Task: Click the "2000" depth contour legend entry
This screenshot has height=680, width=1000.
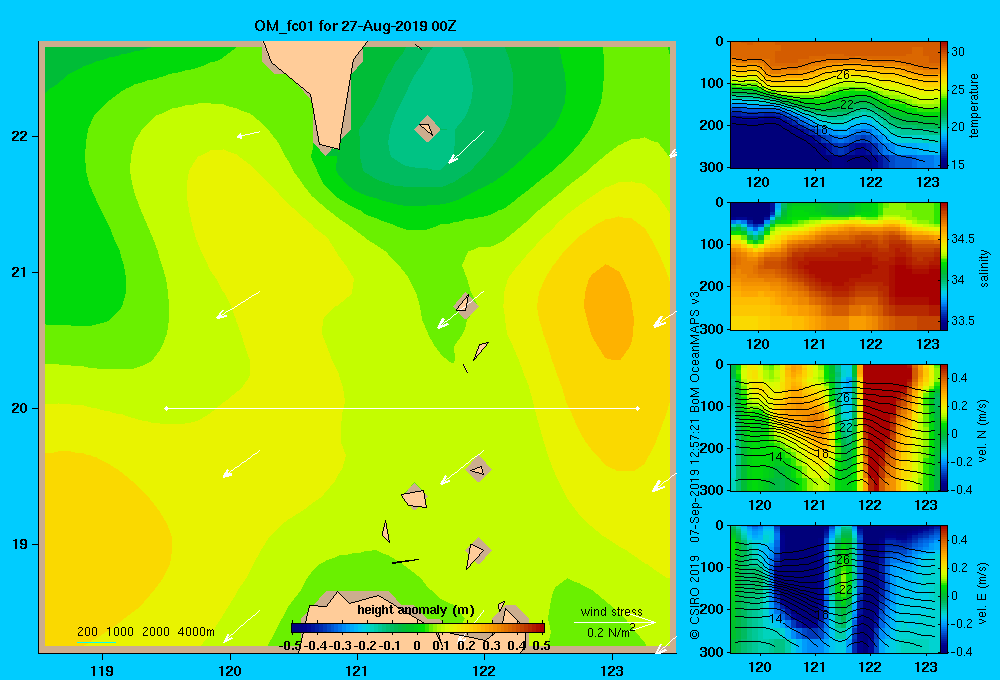Action: click(x=156, y=632)
